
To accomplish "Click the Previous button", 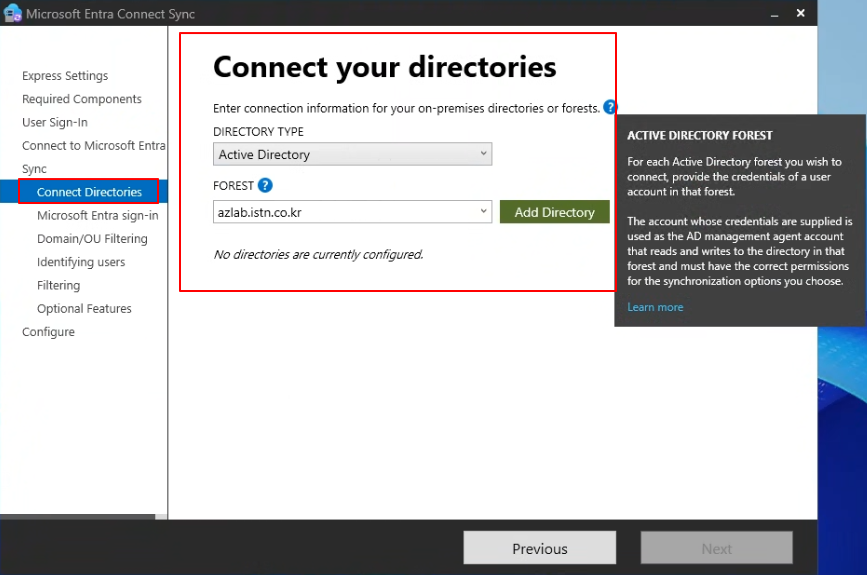I will (540, 548).
